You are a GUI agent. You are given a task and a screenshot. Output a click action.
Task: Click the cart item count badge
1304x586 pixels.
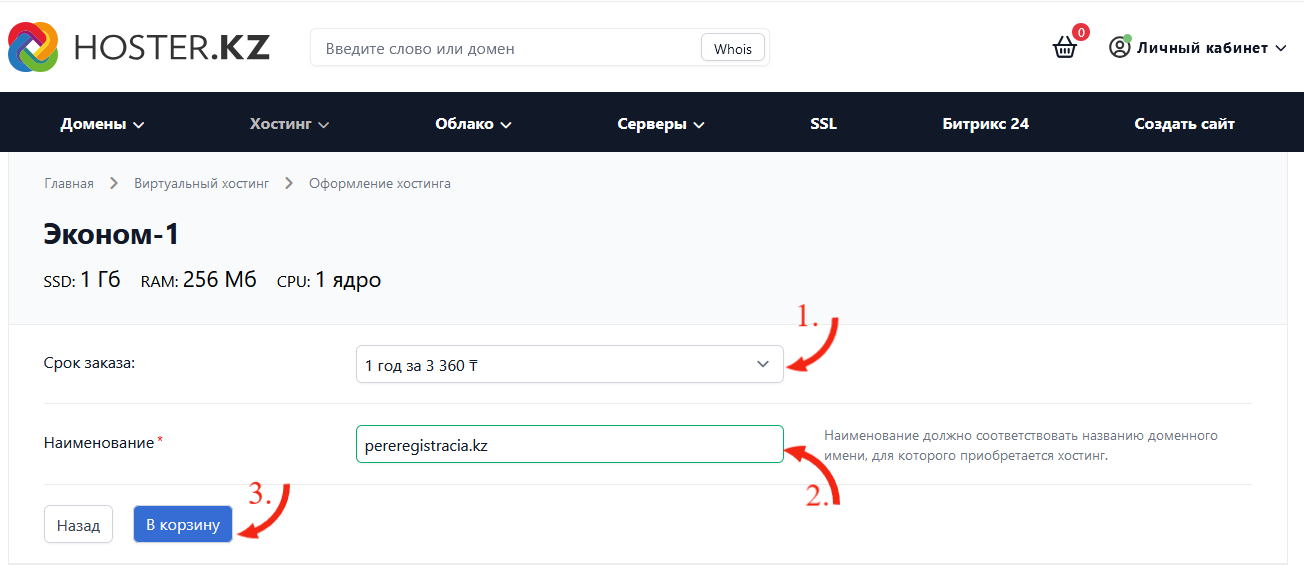[1080, 32]
